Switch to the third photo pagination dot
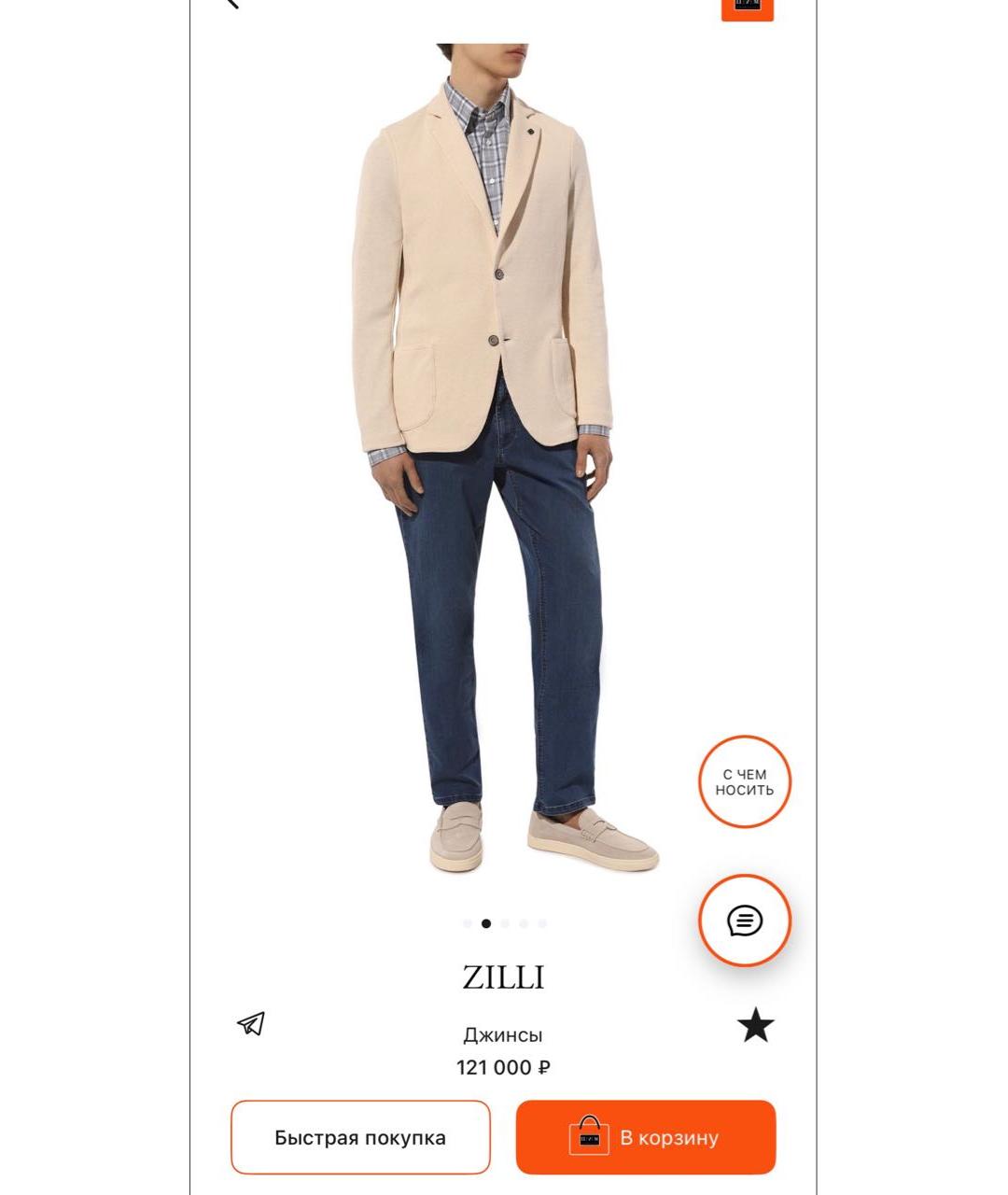 pos(505,923)
